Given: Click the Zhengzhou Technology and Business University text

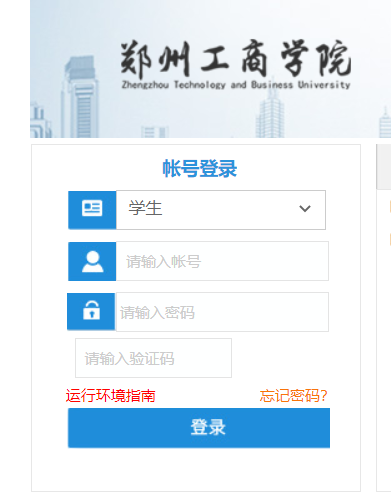Looking at the screenshot, I should pos(236,85).
